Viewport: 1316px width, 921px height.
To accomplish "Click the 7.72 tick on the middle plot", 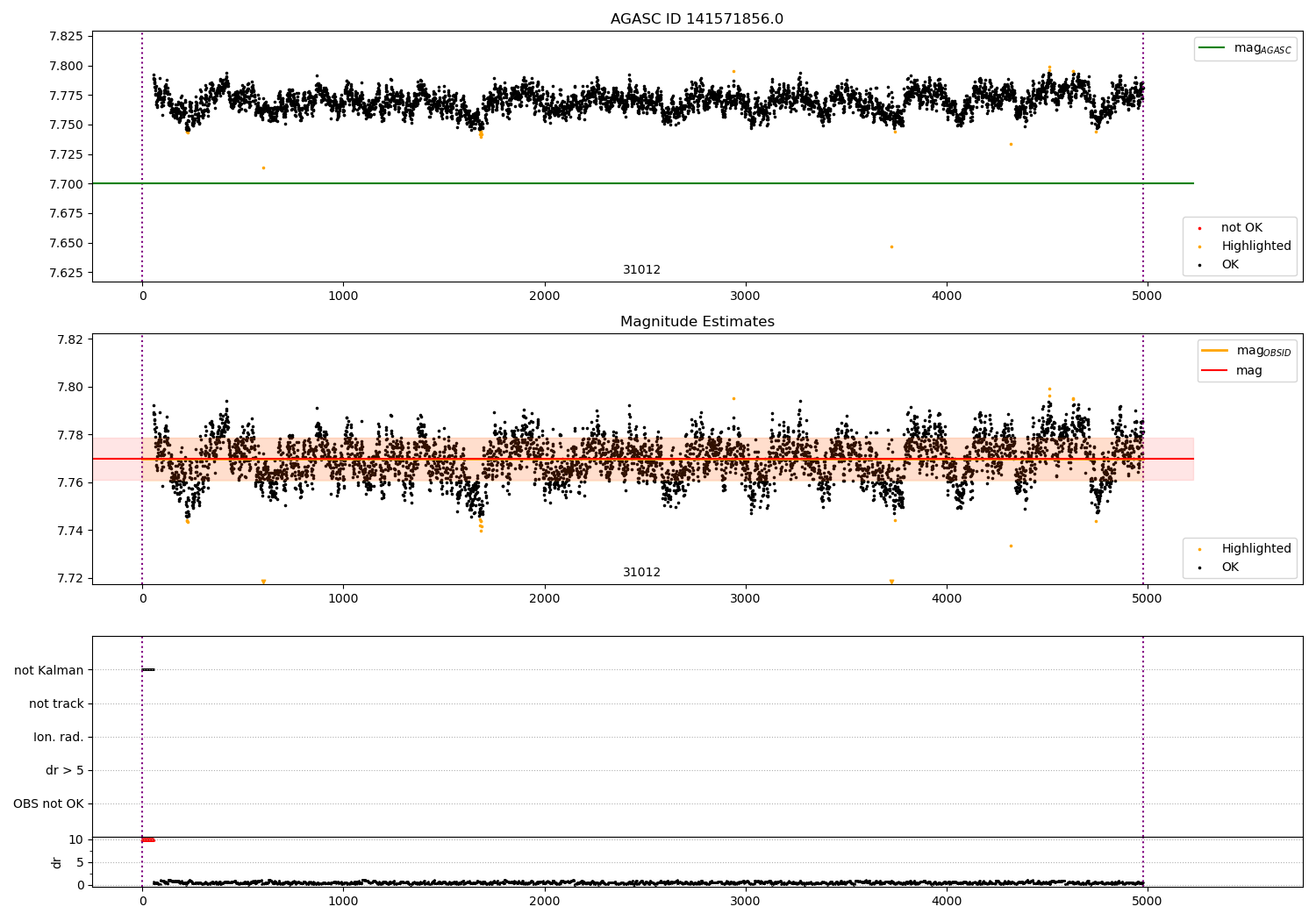I will (68, 578).
